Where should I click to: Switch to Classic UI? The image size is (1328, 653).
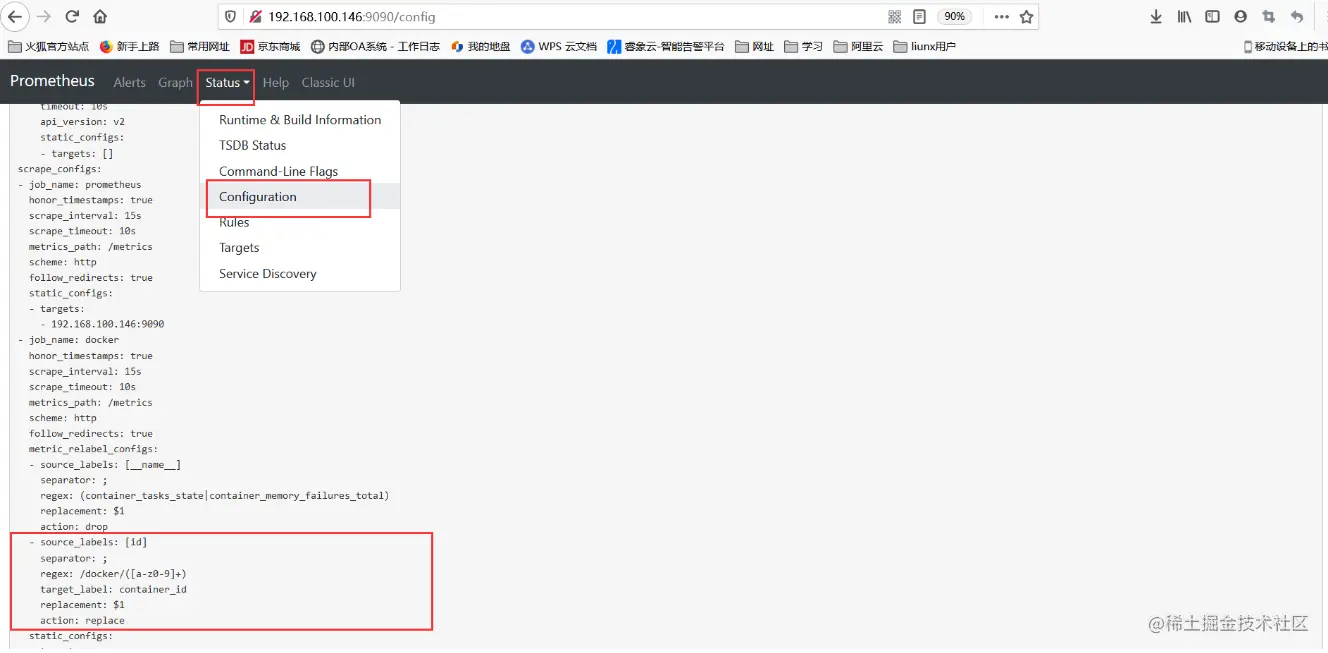[328, 83]
